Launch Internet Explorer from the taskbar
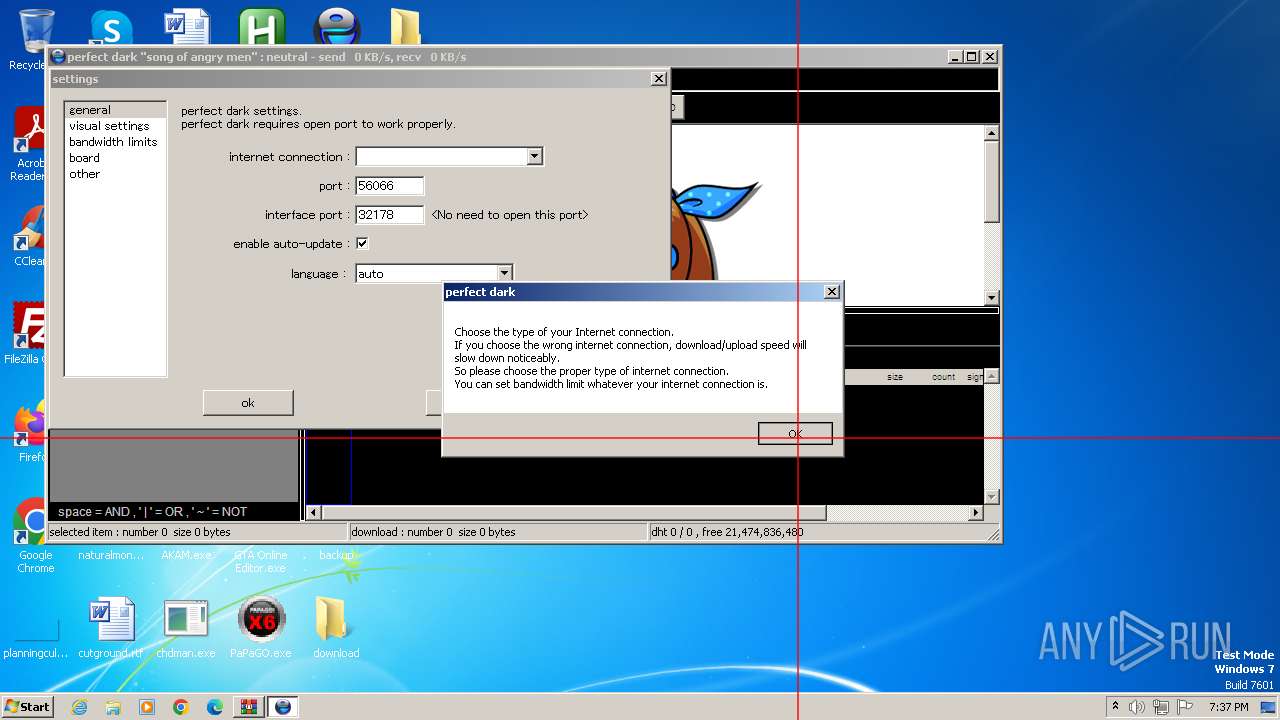1280x720 pixels. click(x=79, y=707)
